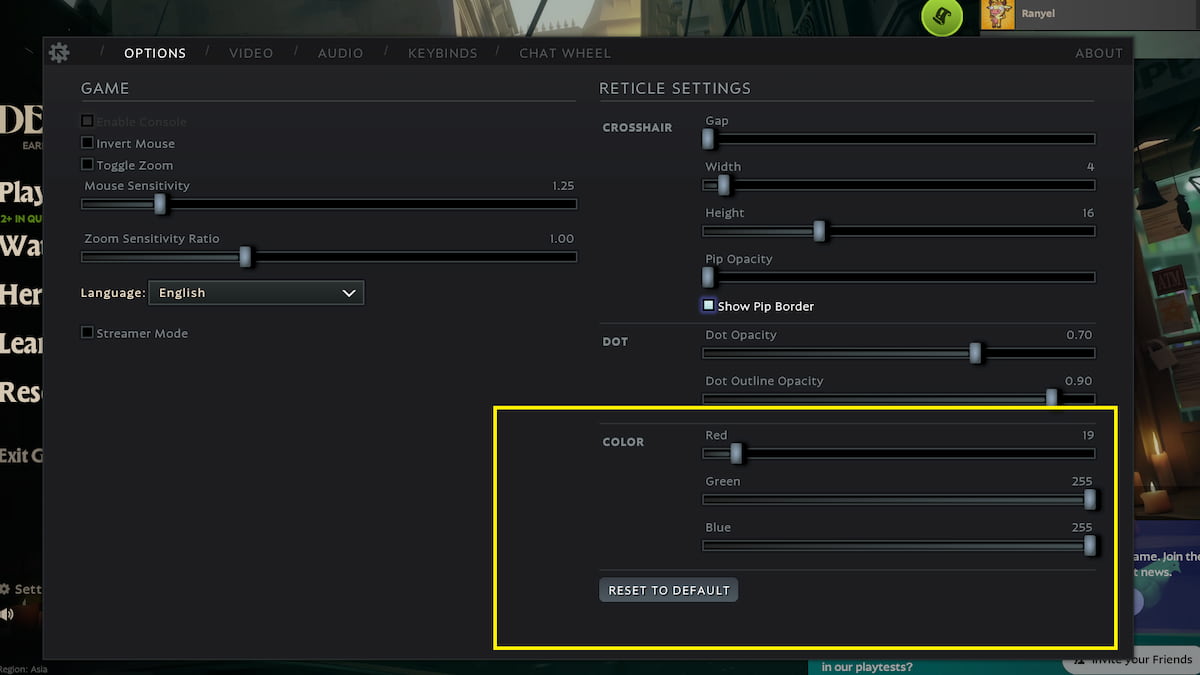Click the Dot Outline Opacity value 0.90

1080,381
